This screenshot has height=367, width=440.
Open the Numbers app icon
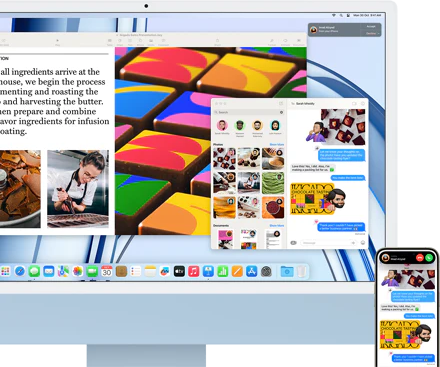(223, 271)
